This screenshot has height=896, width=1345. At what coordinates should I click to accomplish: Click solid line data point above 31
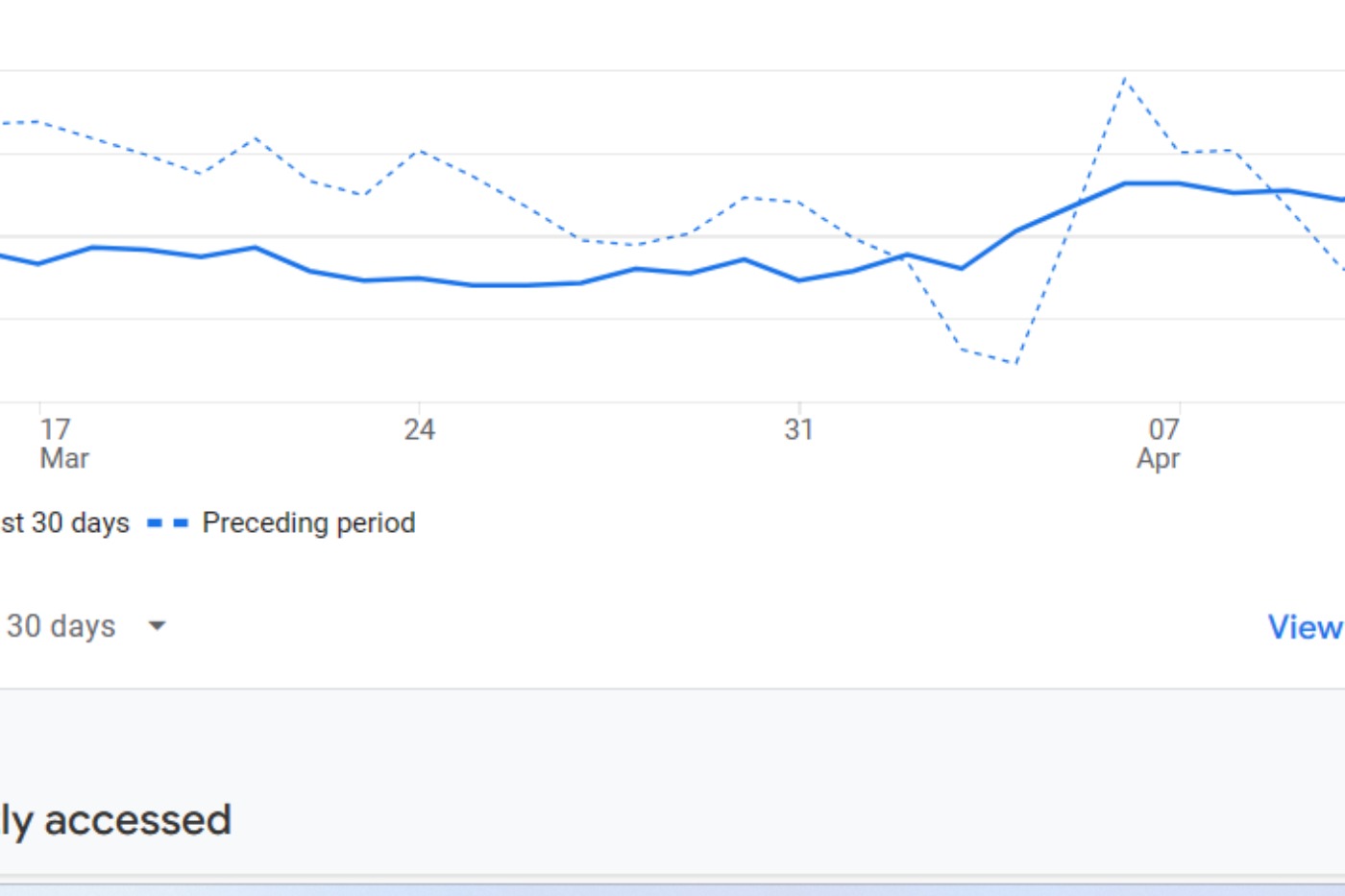click(798, 280)
